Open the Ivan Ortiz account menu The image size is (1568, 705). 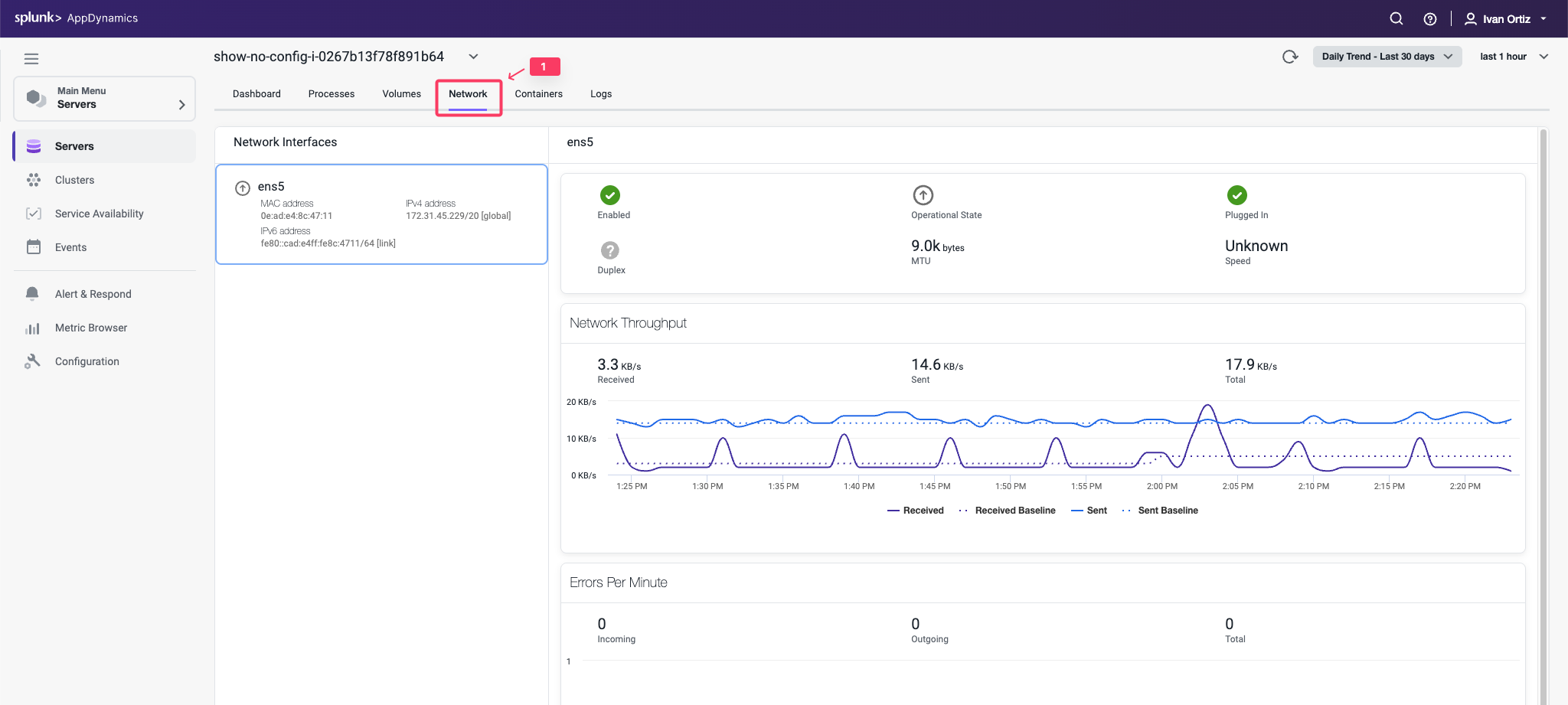pos(1505,18)
